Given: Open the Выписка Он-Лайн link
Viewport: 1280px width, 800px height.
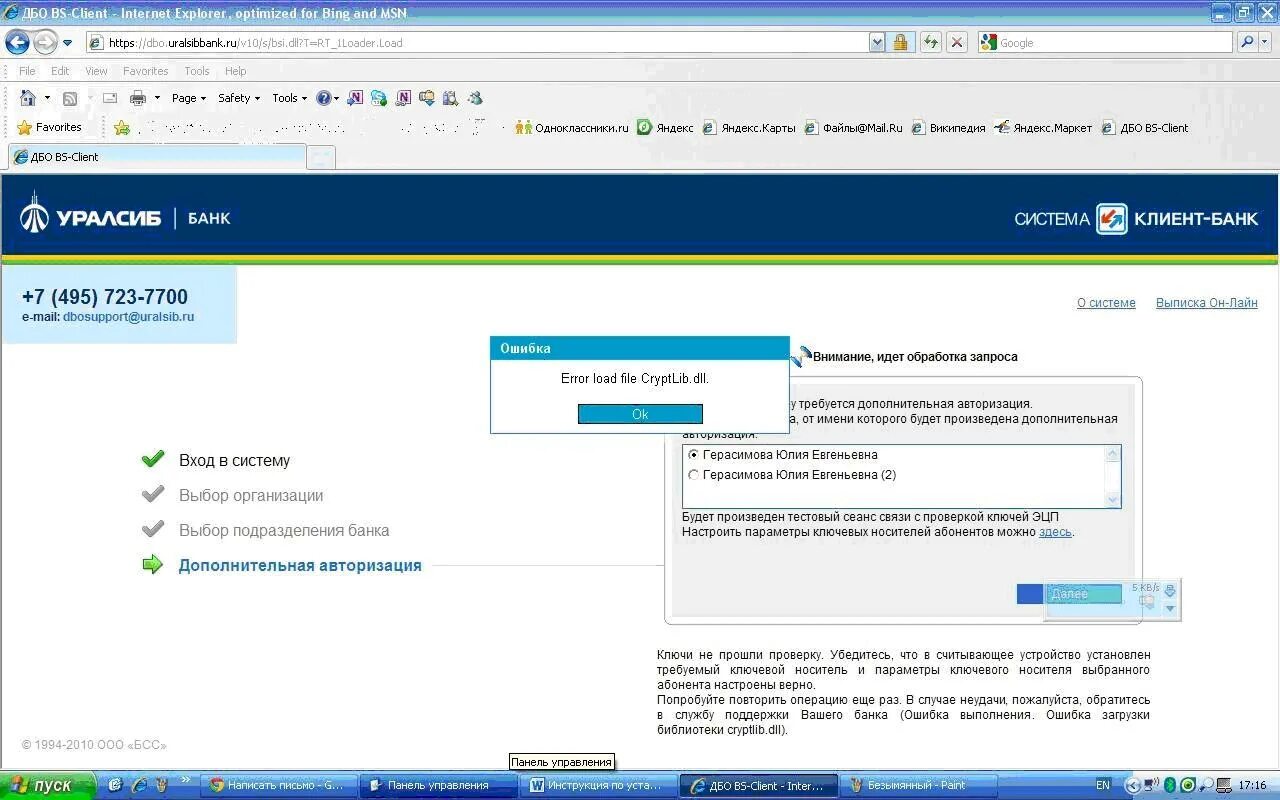Looking at the screenshot, I should coord(1207,303).
